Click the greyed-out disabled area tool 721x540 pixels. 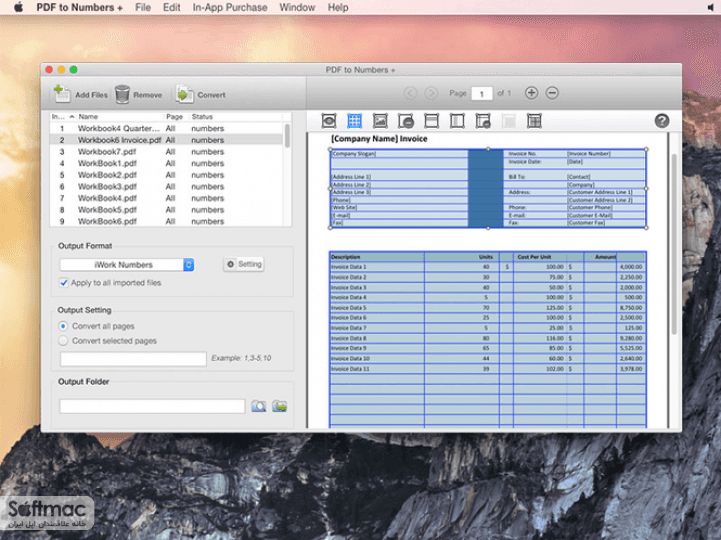[x=509, y=121]
